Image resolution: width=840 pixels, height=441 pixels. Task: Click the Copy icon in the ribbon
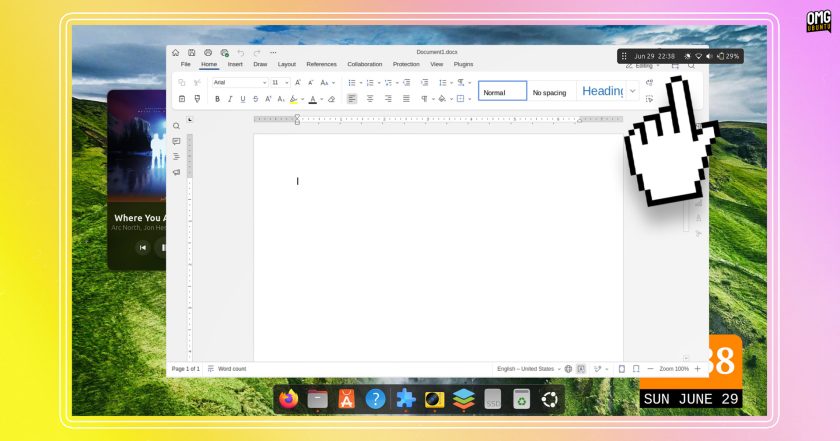[182, 83]
